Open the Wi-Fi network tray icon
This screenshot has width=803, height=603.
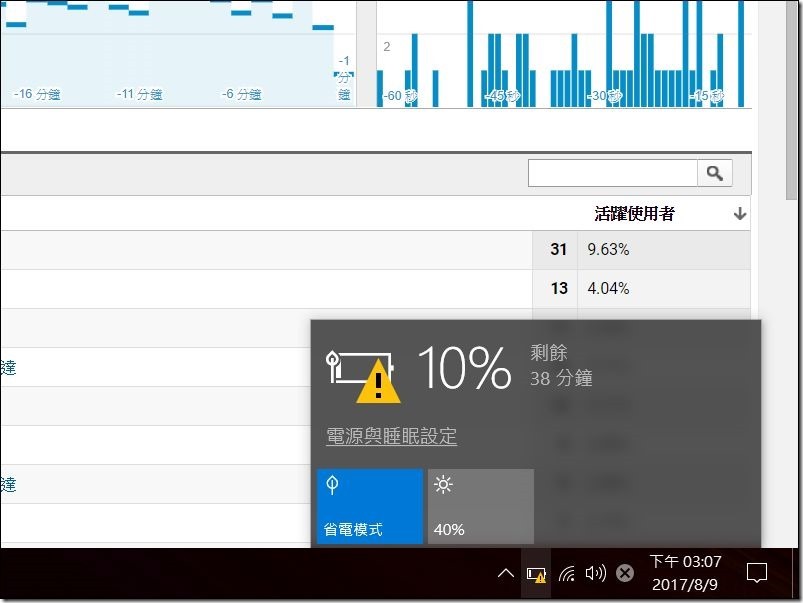[x=567, y=574]
